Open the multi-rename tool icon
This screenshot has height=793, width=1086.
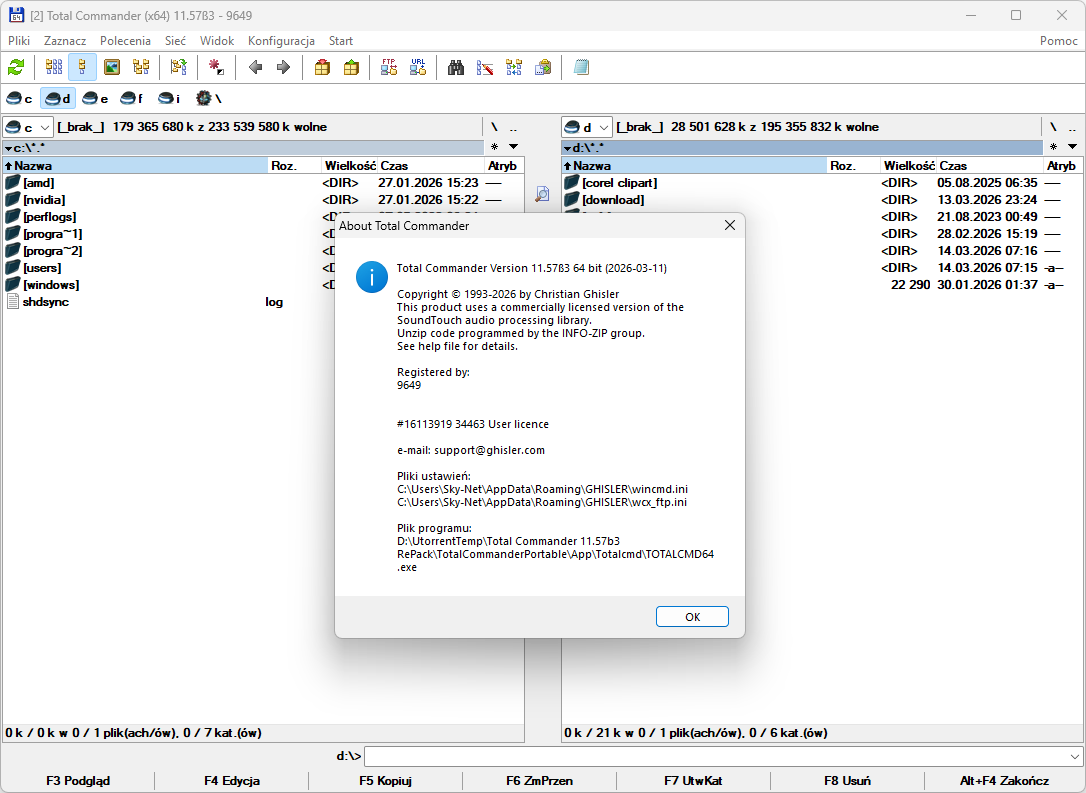(485, 67)
